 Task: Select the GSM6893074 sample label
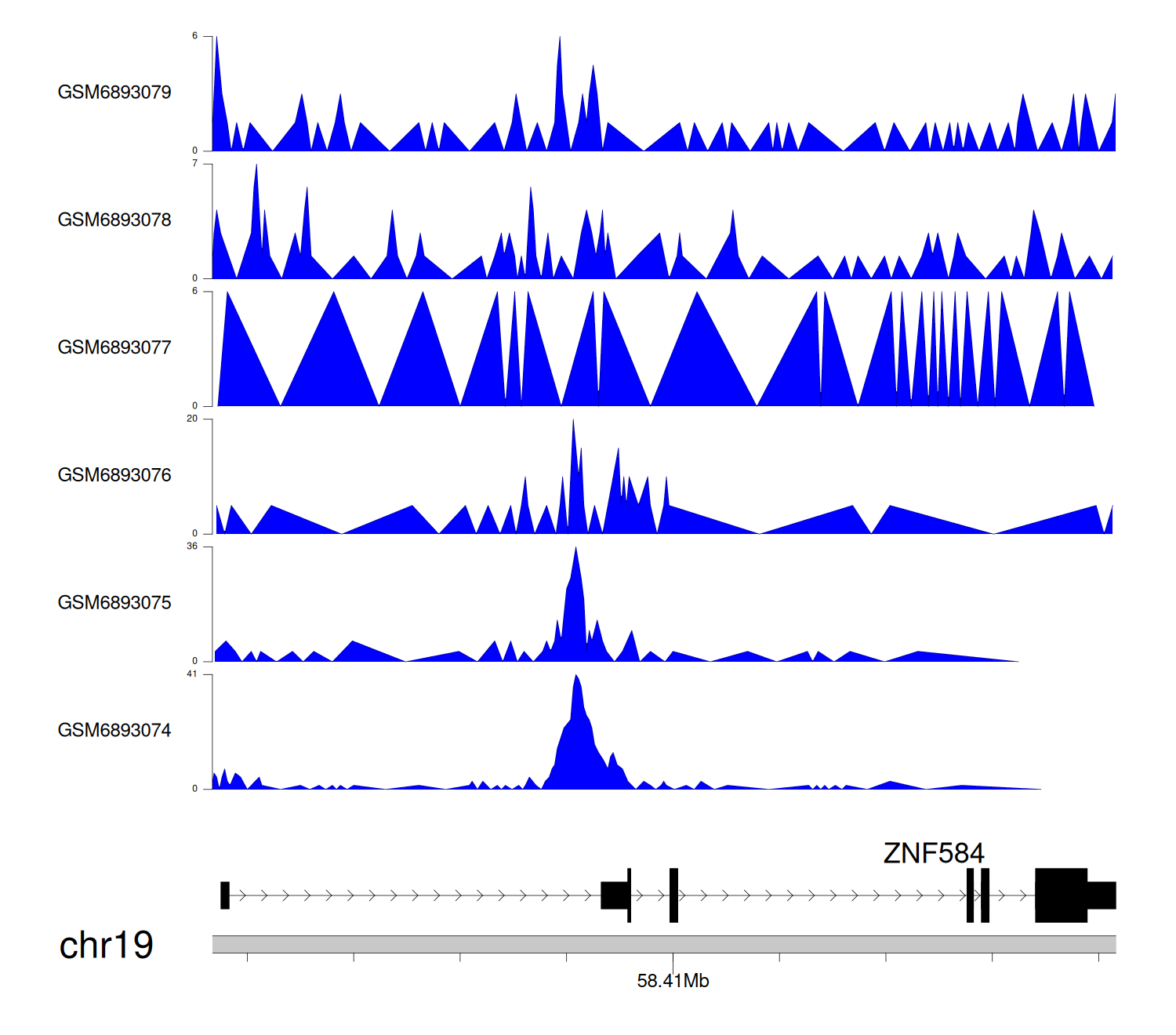(x=114, y=731)
